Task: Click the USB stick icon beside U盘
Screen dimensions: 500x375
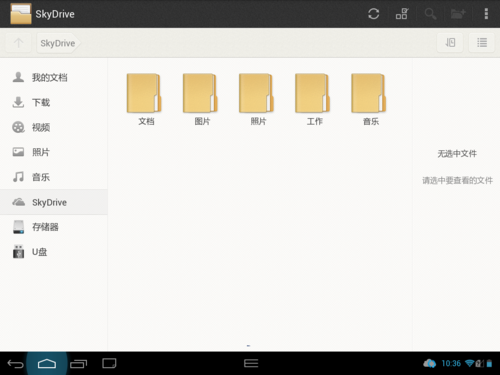Action: pos(18,252)
